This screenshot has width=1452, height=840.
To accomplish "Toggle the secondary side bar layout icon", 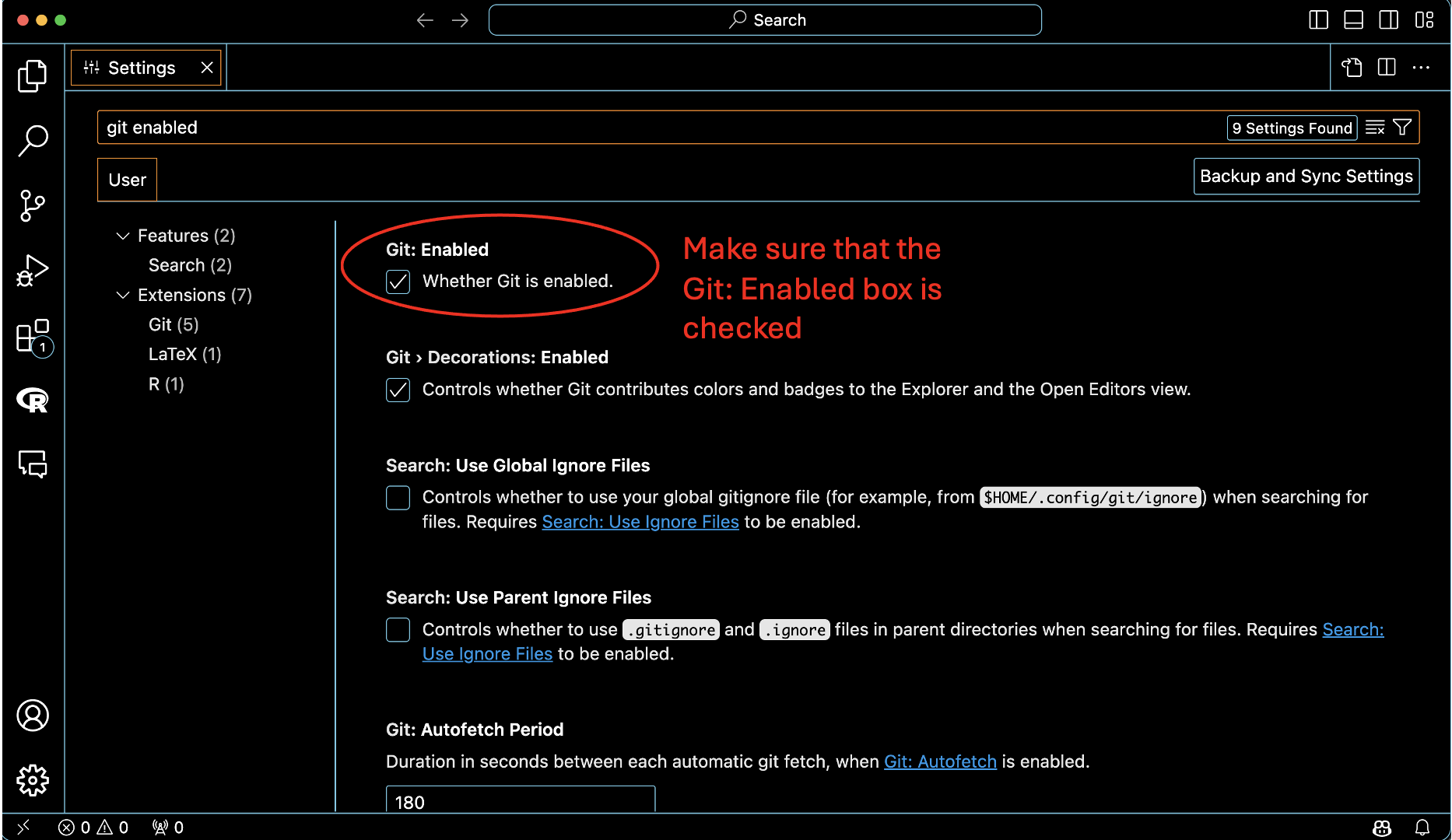I will 1388,20.
